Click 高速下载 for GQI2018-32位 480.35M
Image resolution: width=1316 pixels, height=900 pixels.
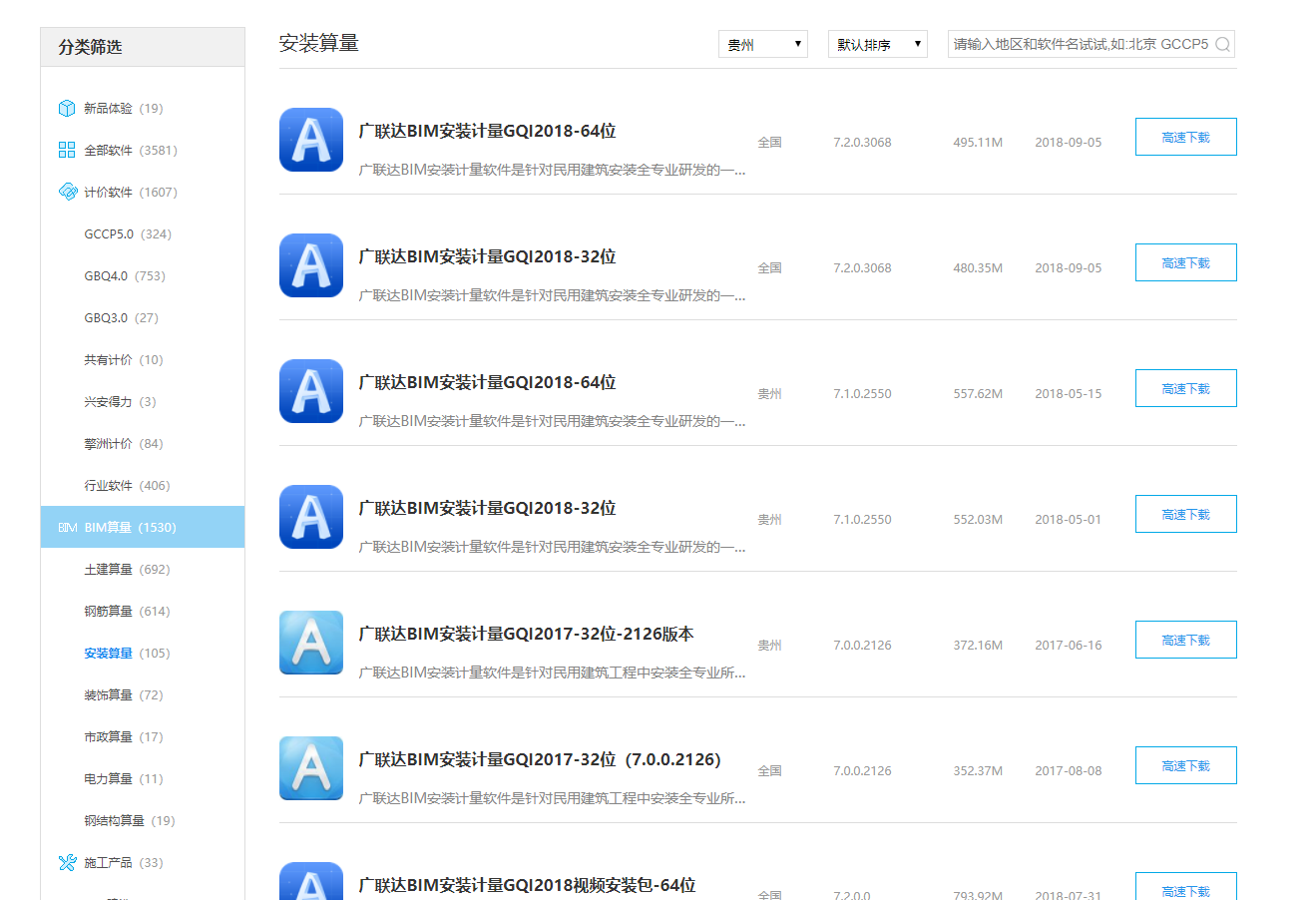coord(1186,262)
